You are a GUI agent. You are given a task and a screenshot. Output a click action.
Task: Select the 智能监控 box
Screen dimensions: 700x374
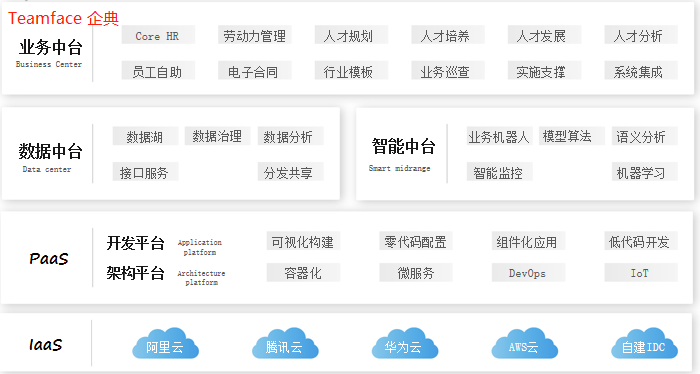pyautogui.click(x=500, y=172)
